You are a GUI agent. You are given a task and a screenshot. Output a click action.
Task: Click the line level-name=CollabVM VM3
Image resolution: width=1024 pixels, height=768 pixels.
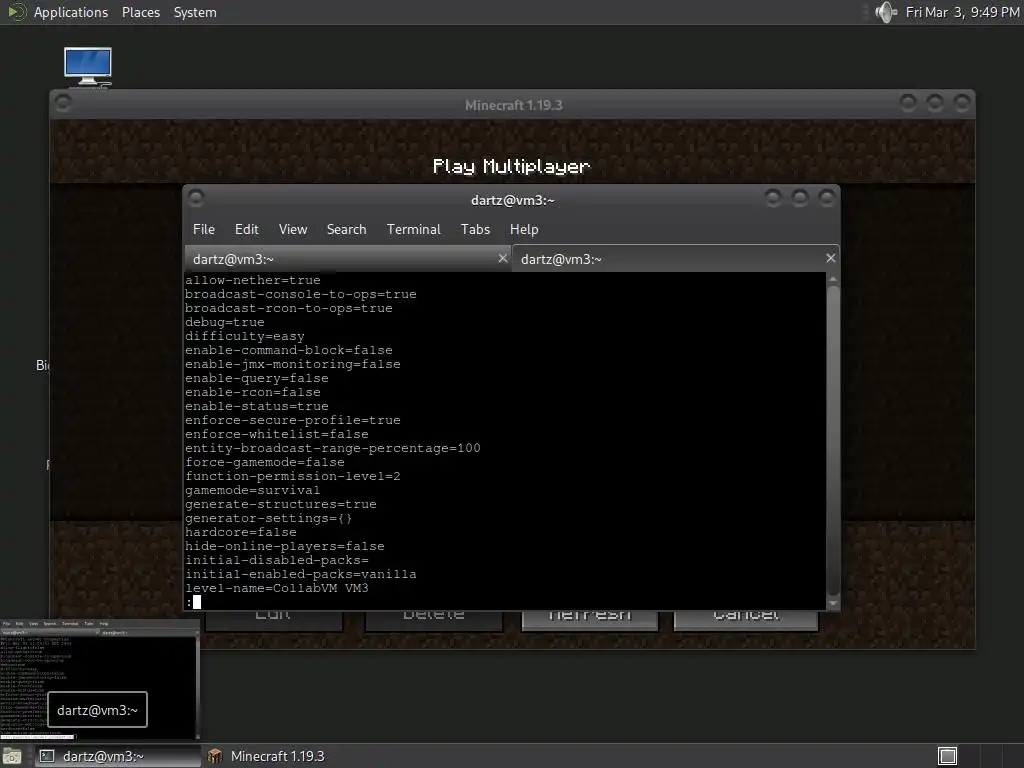(x=277, y=588)
